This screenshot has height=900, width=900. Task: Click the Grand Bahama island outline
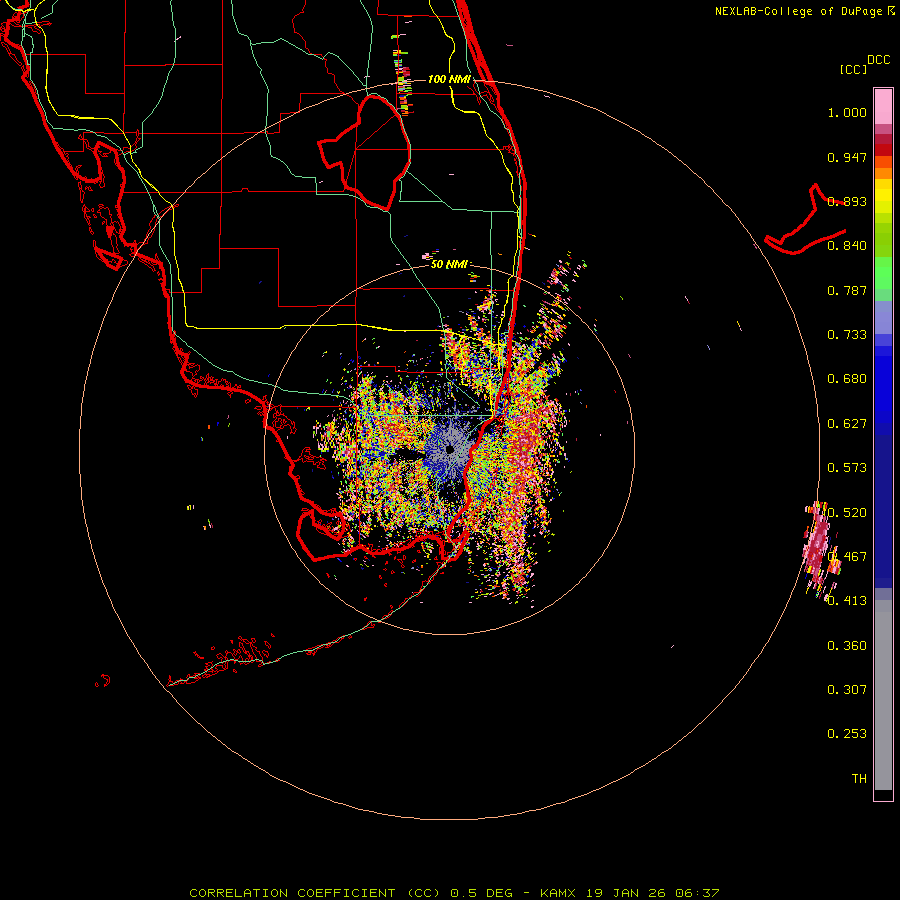click(805, 220)
